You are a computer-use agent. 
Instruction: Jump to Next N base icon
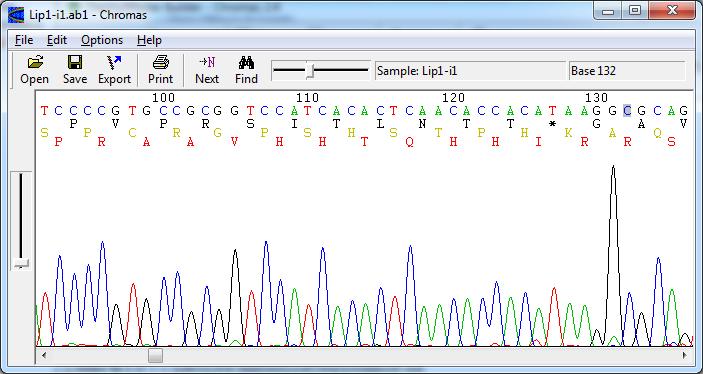(207, 70)
